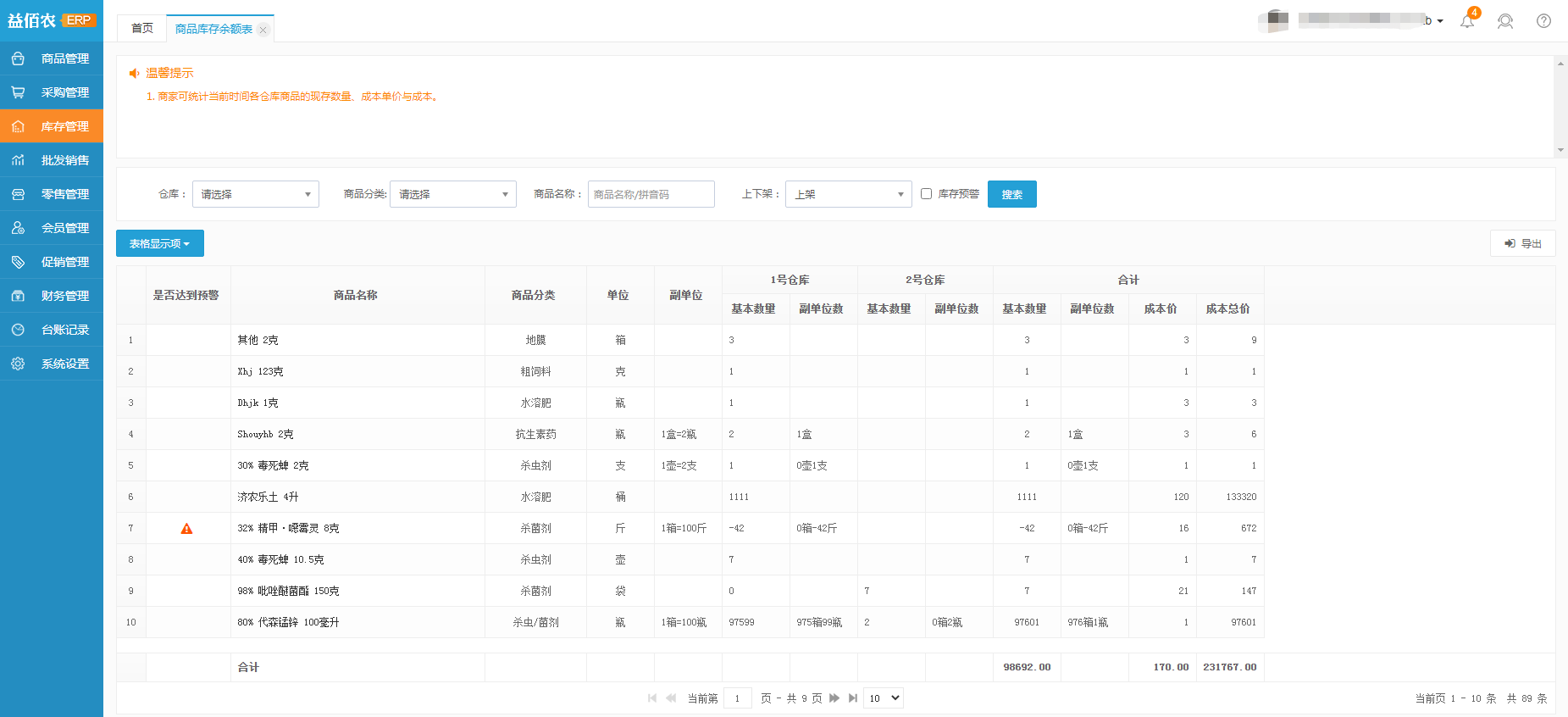Enable the 库存预警 checkbox

click(x=926, y=194)
